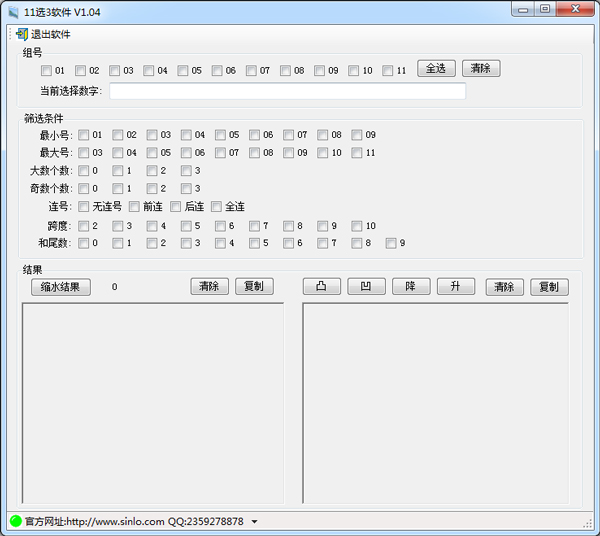The width and height of the screenshot is (600, 536).
Task: Click inside the left results list box
Action: [x=152, y=402]
